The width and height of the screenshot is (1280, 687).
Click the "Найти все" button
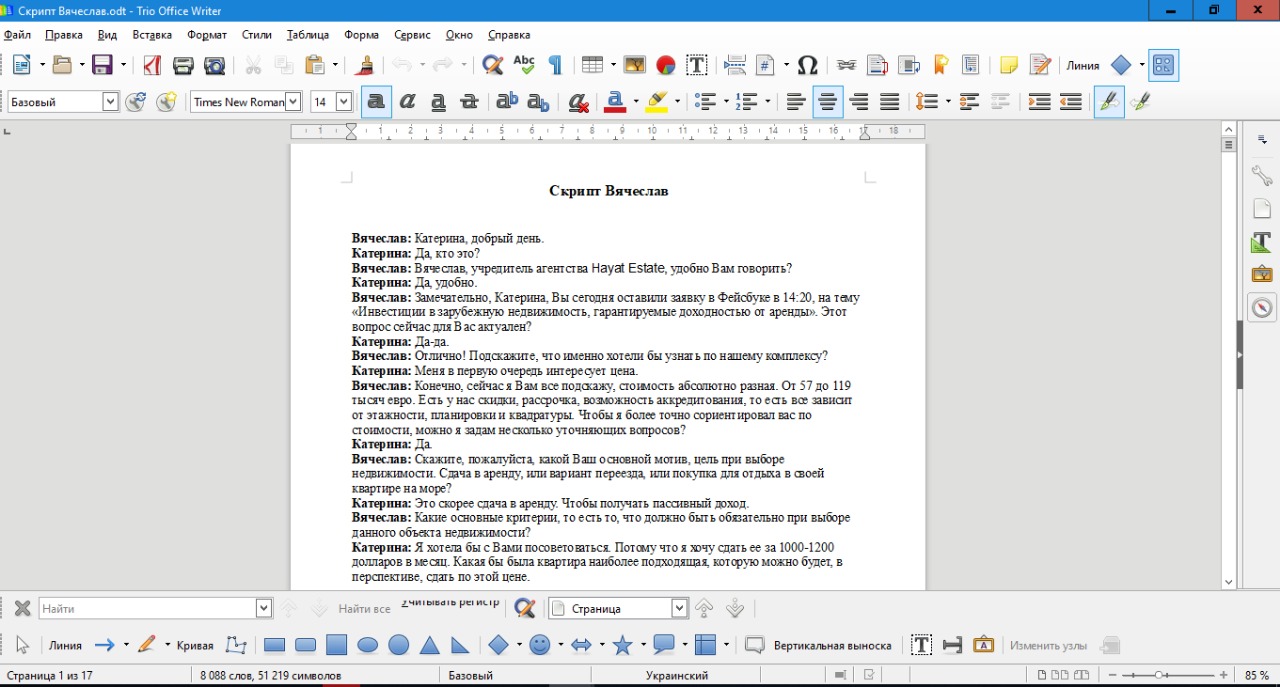[364, 608]
